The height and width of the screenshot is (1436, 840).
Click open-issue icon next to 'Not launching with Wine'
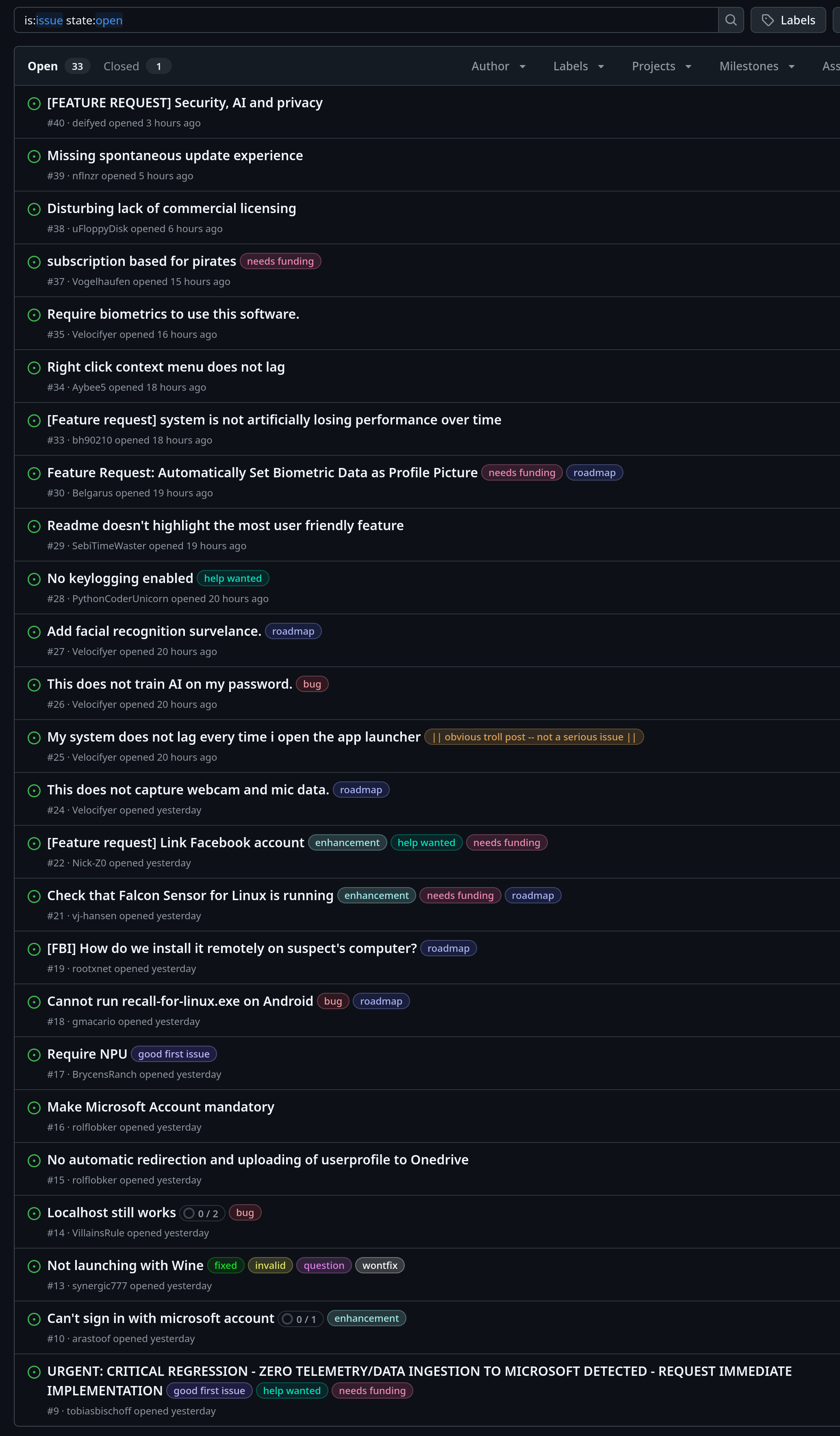pos(34,1266)
